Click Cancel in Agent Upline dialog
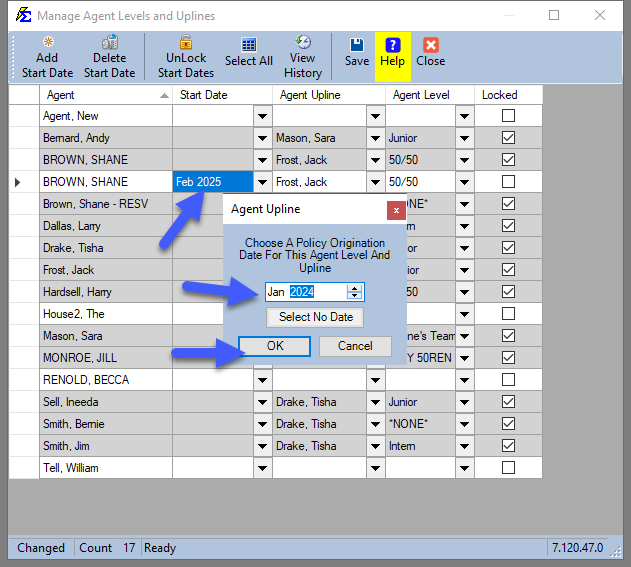Viewport: 631px width, 567px height. pos(355,346)
